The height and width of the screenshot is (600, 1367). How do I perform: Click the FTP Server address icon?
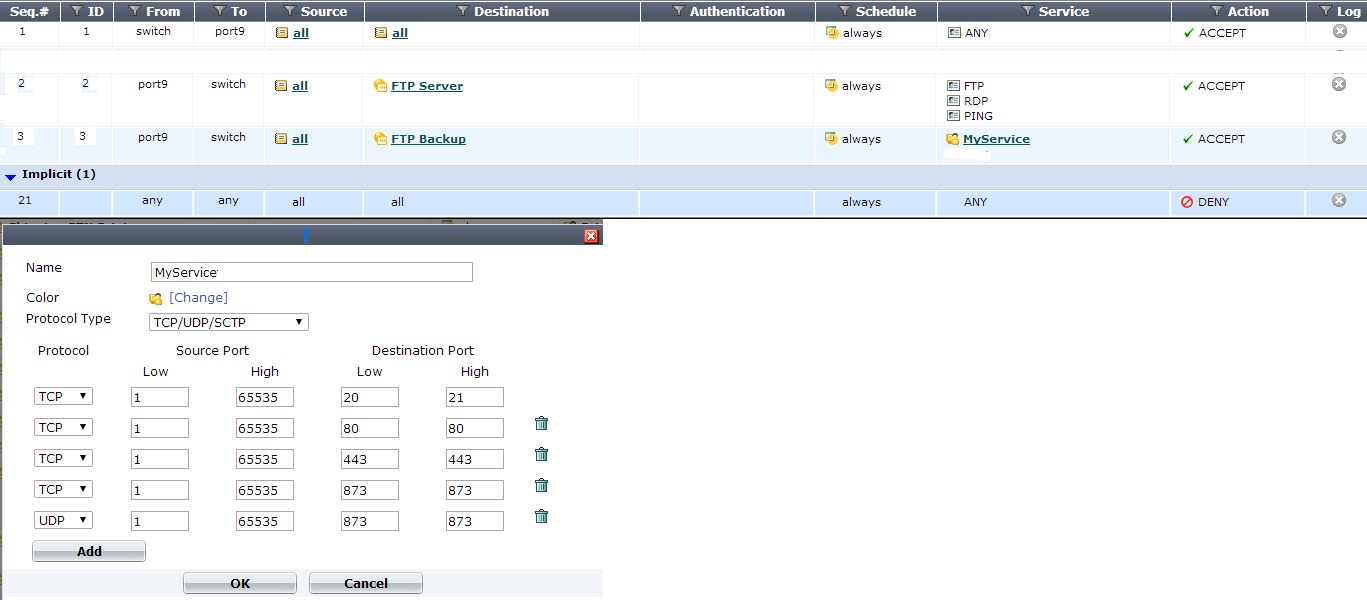point(380,86)
